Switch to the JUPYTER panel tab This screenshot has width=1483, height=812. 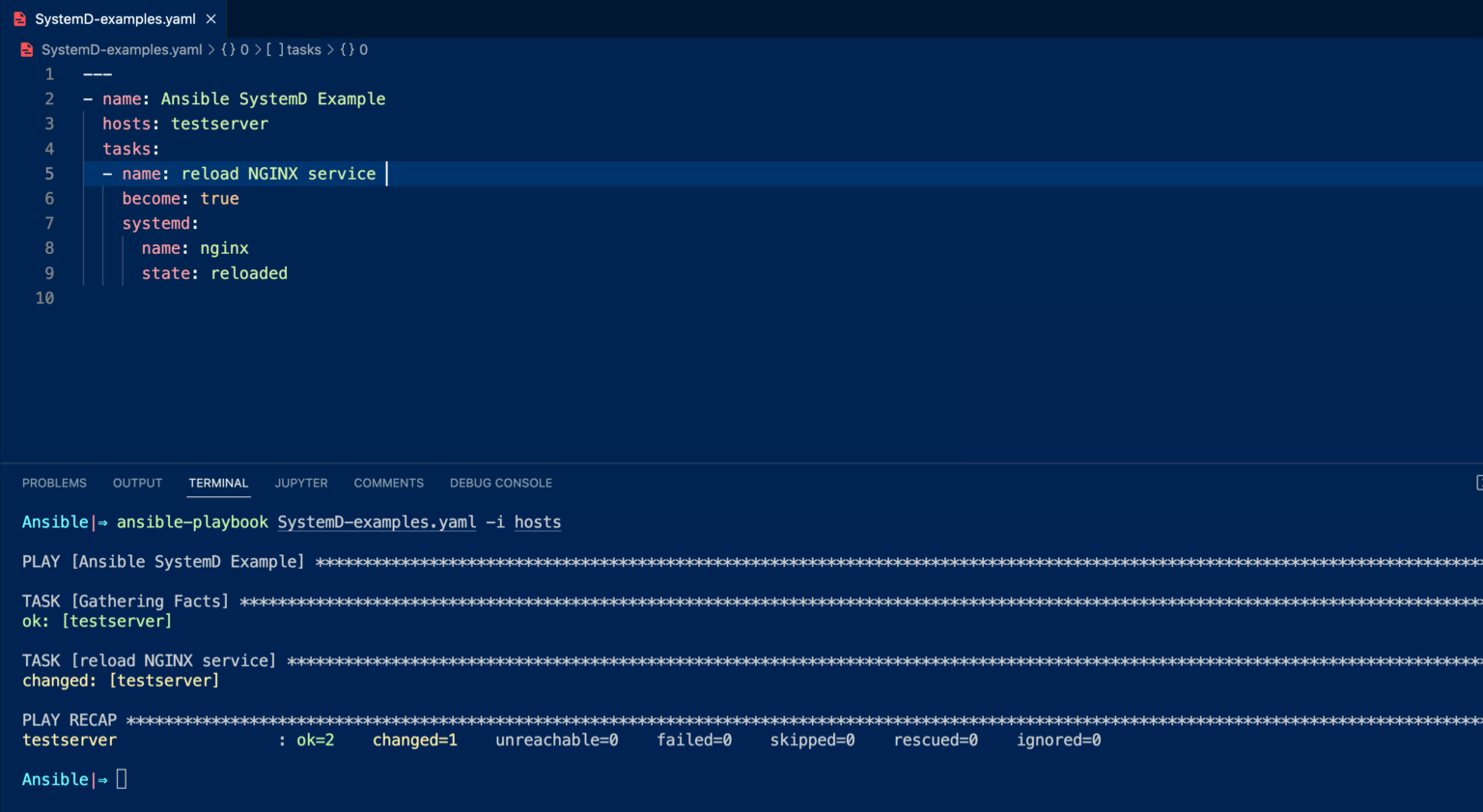pyautogui.click(x=301, y=483)
